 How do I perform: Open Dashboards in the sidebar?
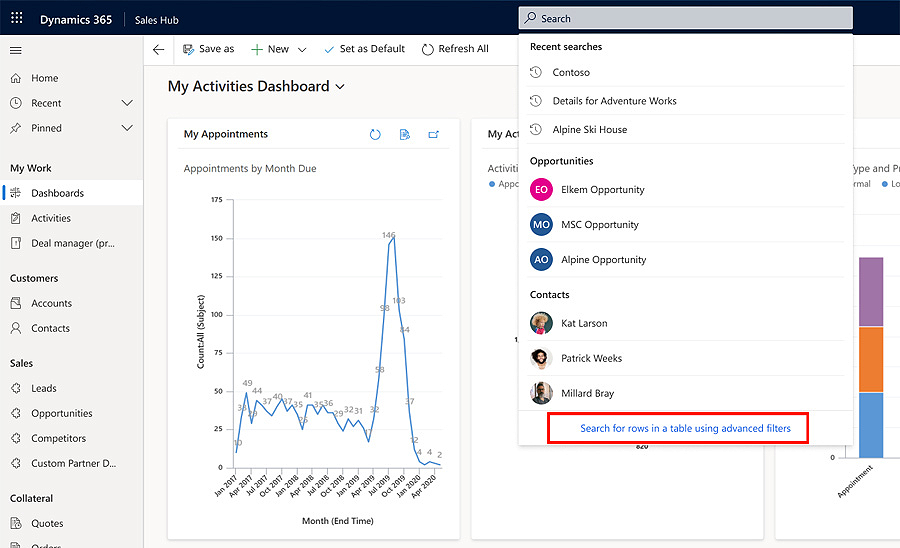click(71, 193)
